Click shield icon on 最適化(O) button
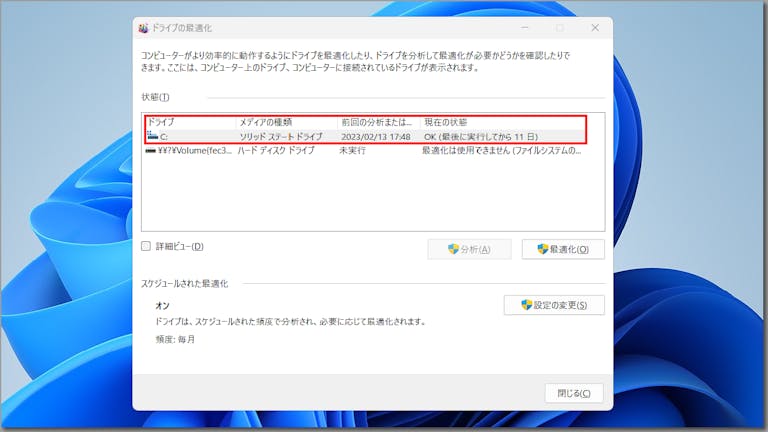The image size is (768, 432). click(542, 249)
